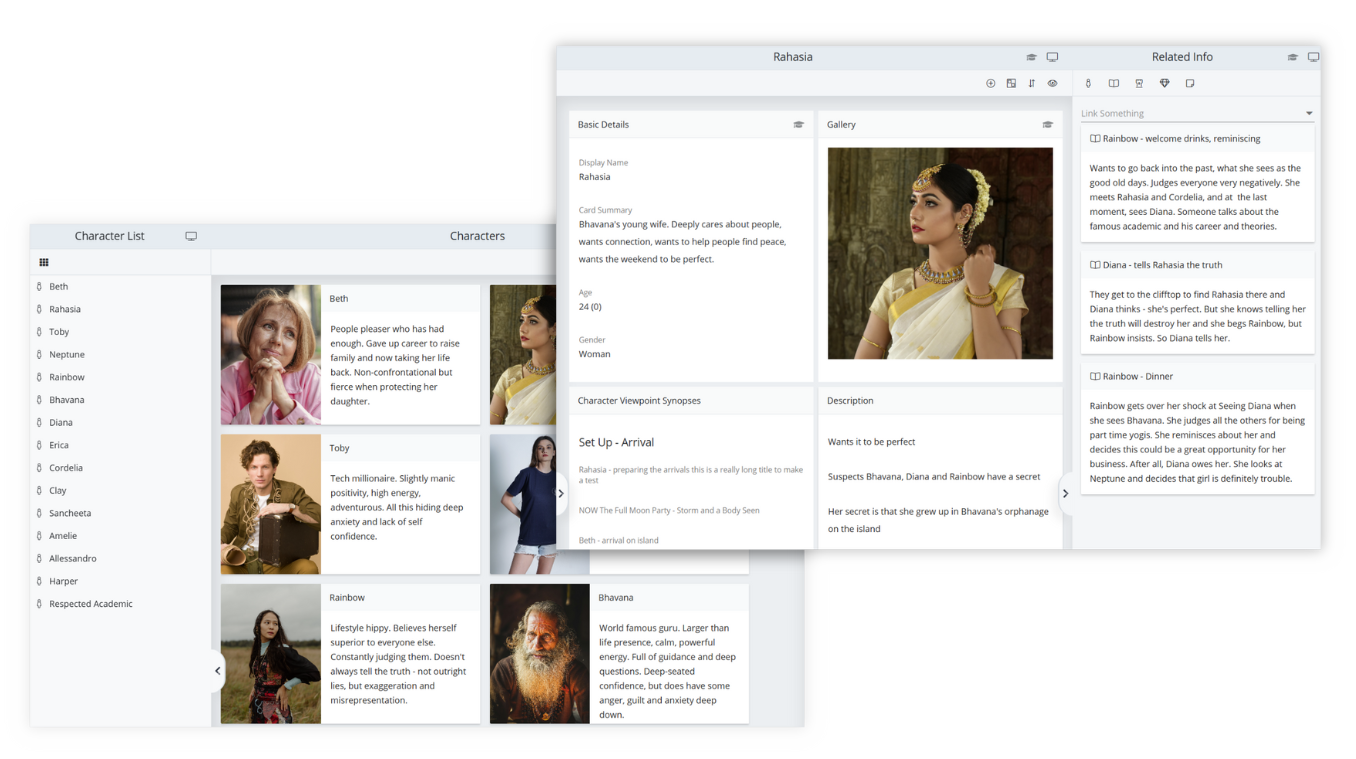Click monitor icon beside Character List title
The image size is (1356, 759).
coord(191,236)
